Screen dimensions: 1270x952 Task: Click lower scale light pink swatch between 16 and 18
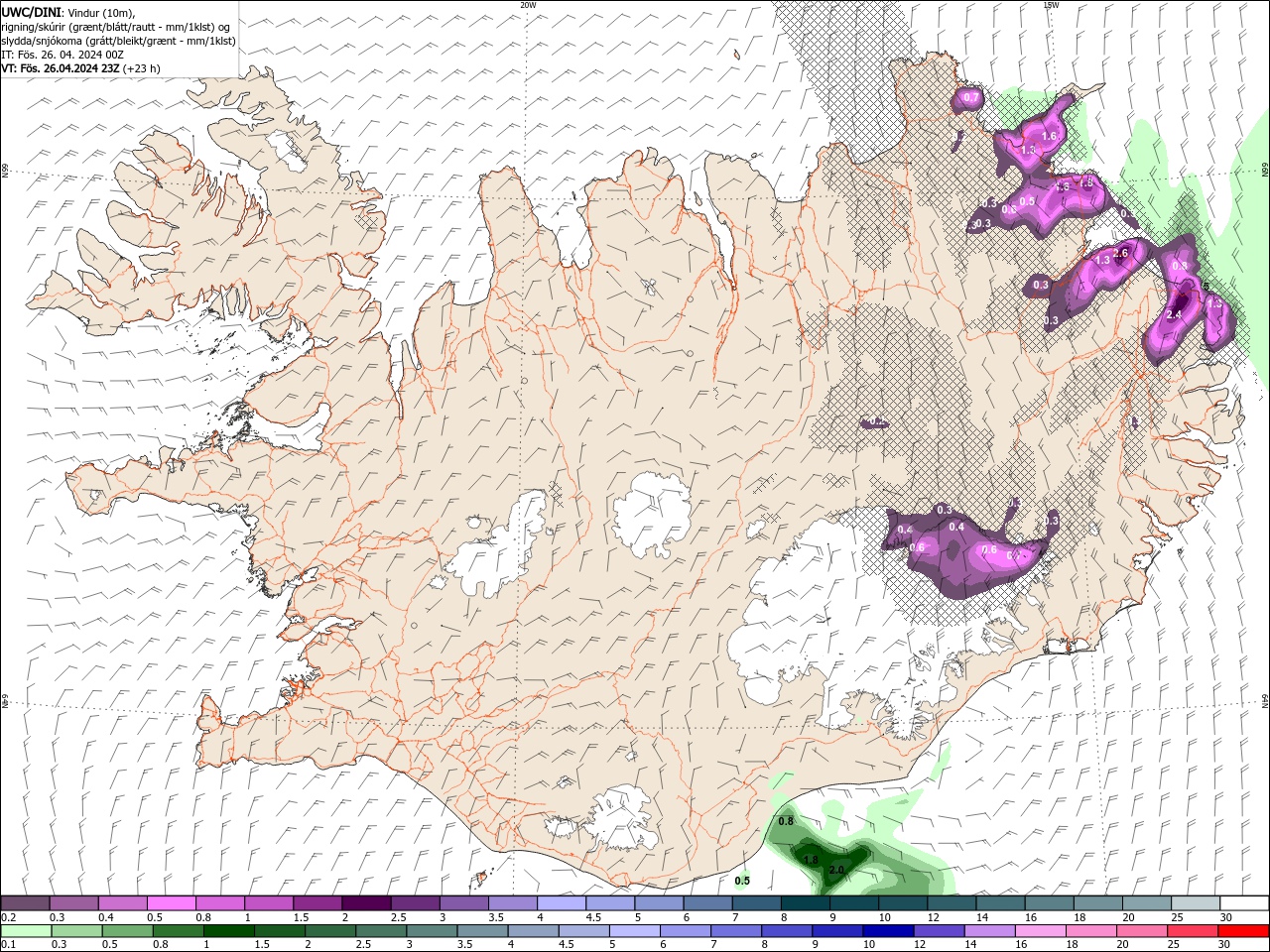coord(1041,931)
